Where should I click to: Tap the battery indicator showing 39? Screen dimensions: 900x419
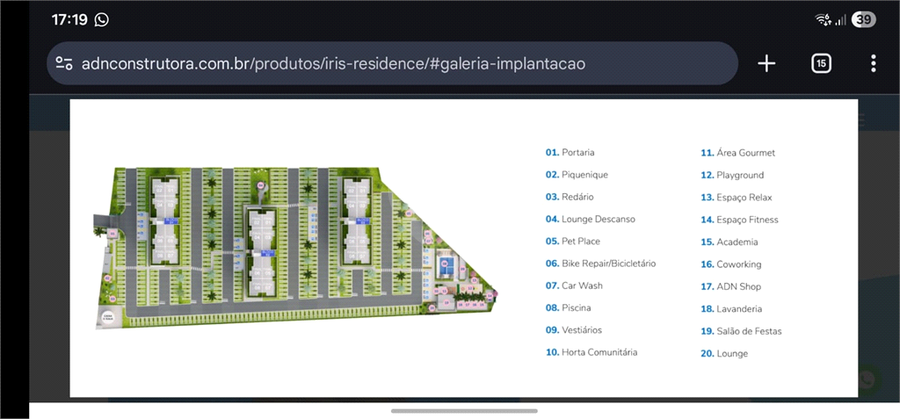pos(863,19)
